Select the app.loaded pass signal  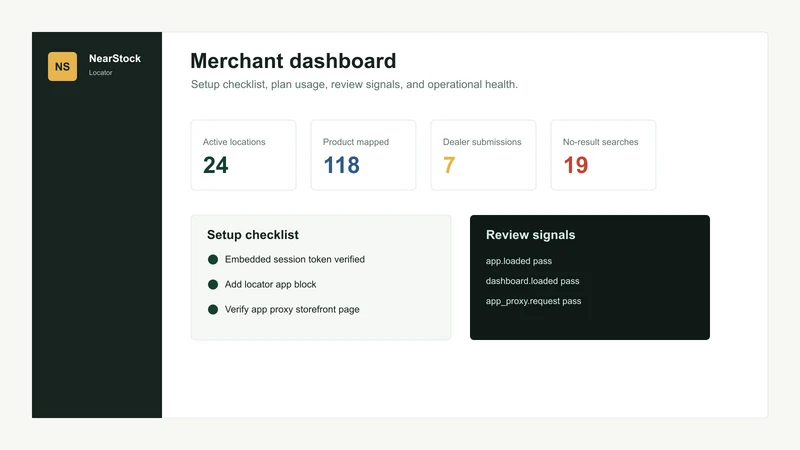coord(519,261)
